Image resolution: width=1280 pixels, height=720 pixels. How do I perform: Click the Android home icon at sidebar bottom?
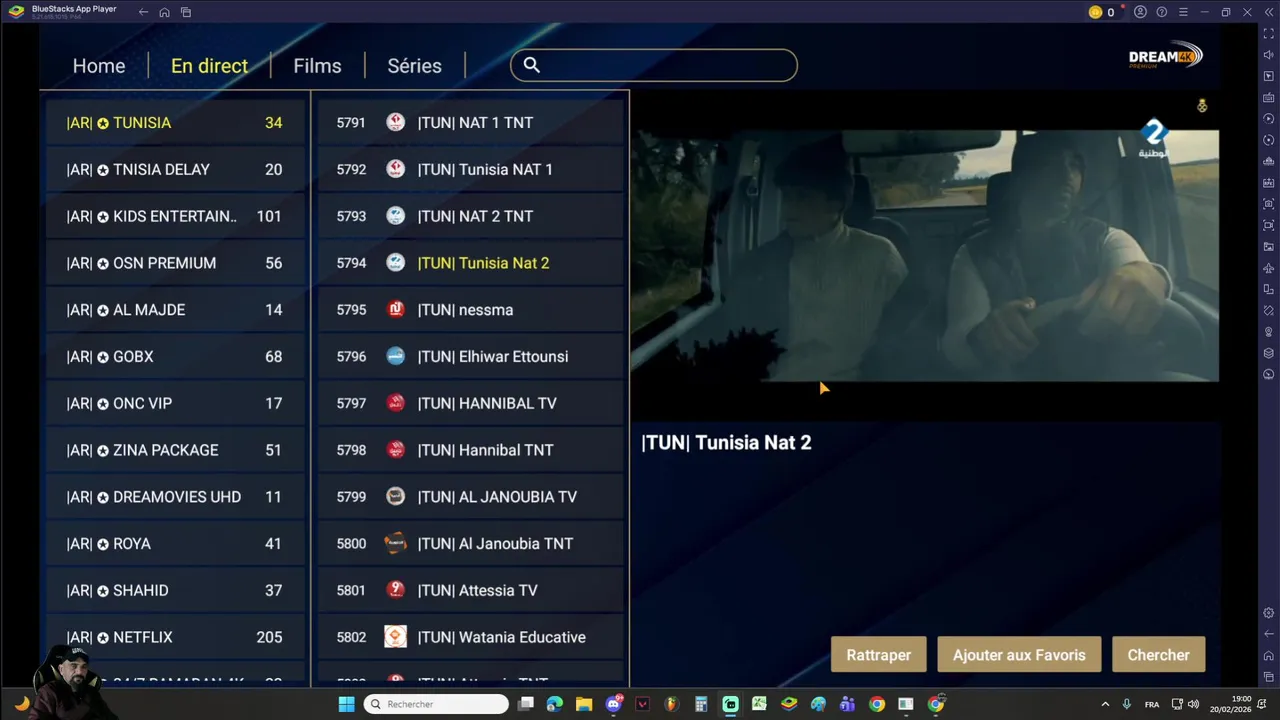(1269, 656)
